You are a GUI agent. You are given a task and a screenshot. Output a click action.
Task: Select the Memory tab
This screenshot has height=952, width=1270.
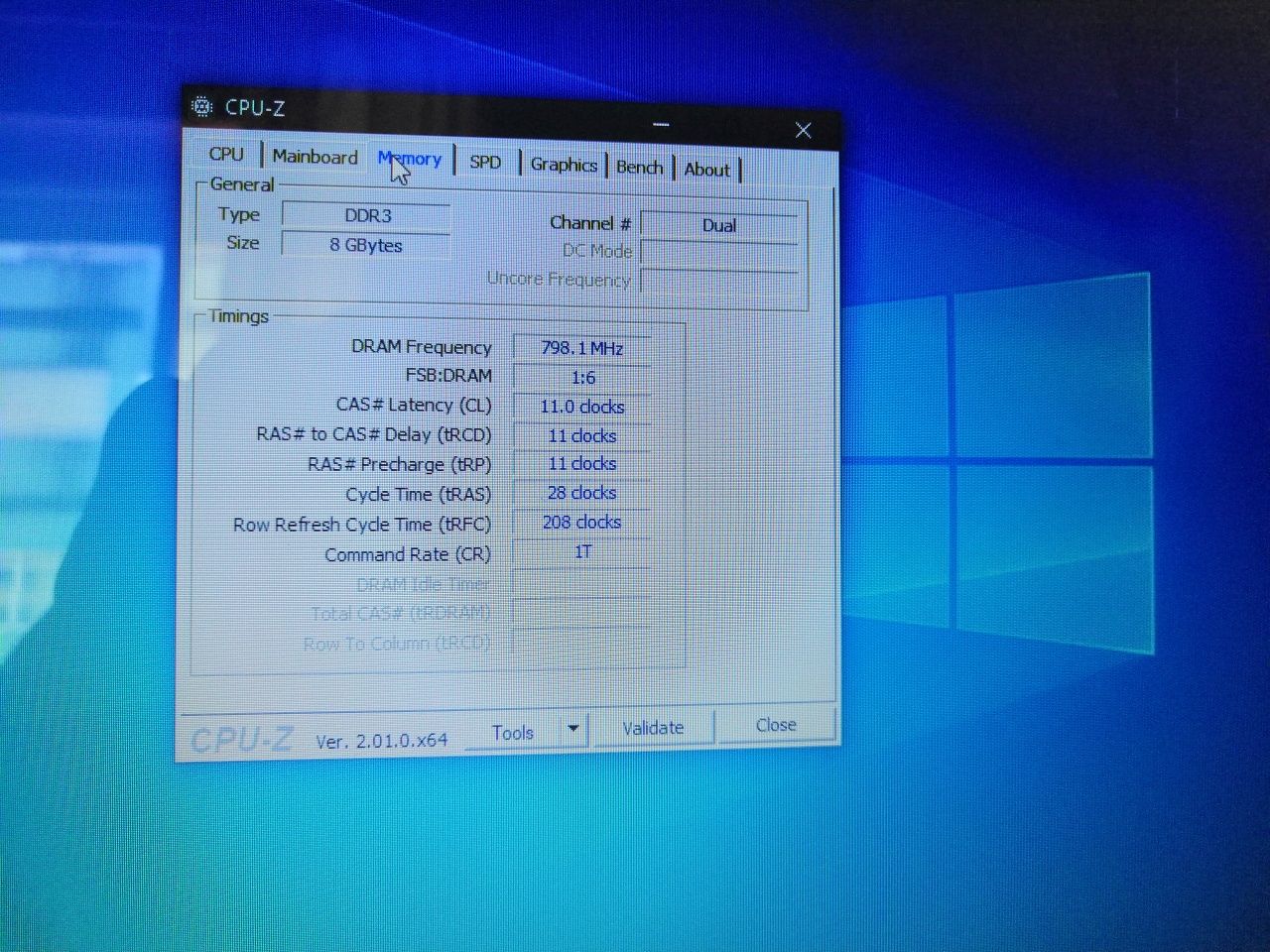(409, 159)
